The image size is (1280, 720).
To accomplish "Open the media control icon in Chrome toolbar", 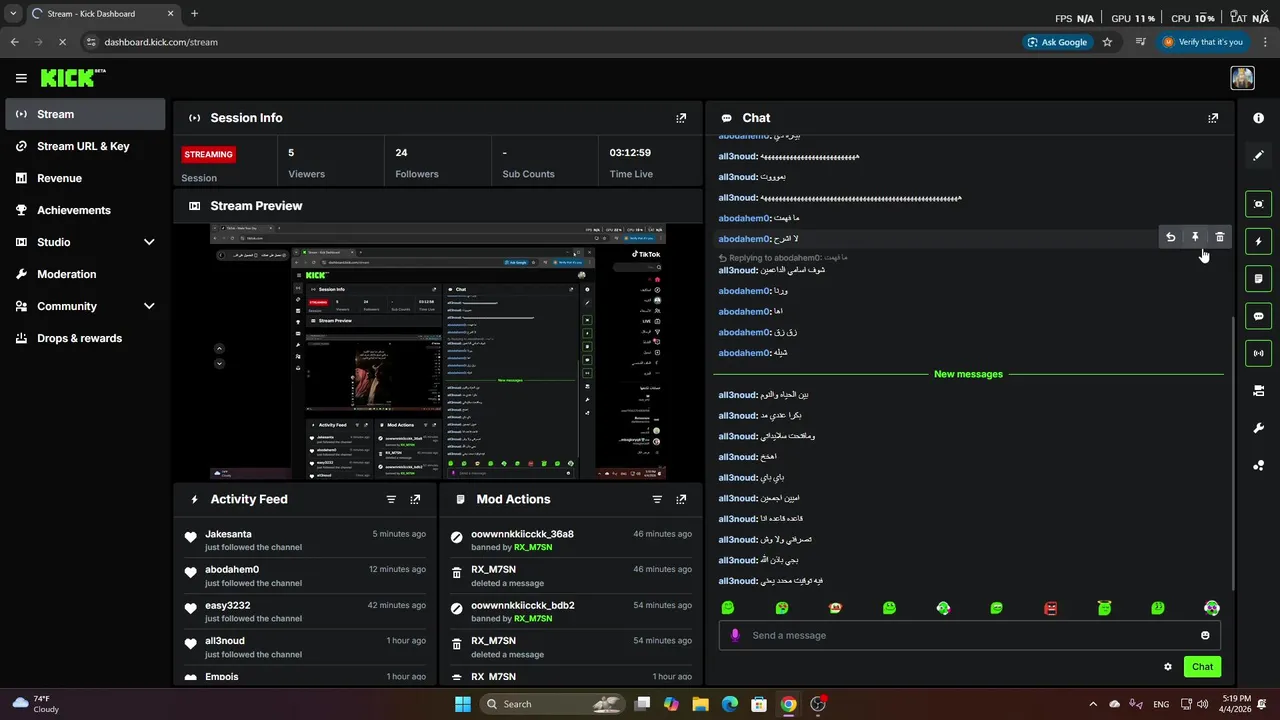I will [x=1141, y=42].
